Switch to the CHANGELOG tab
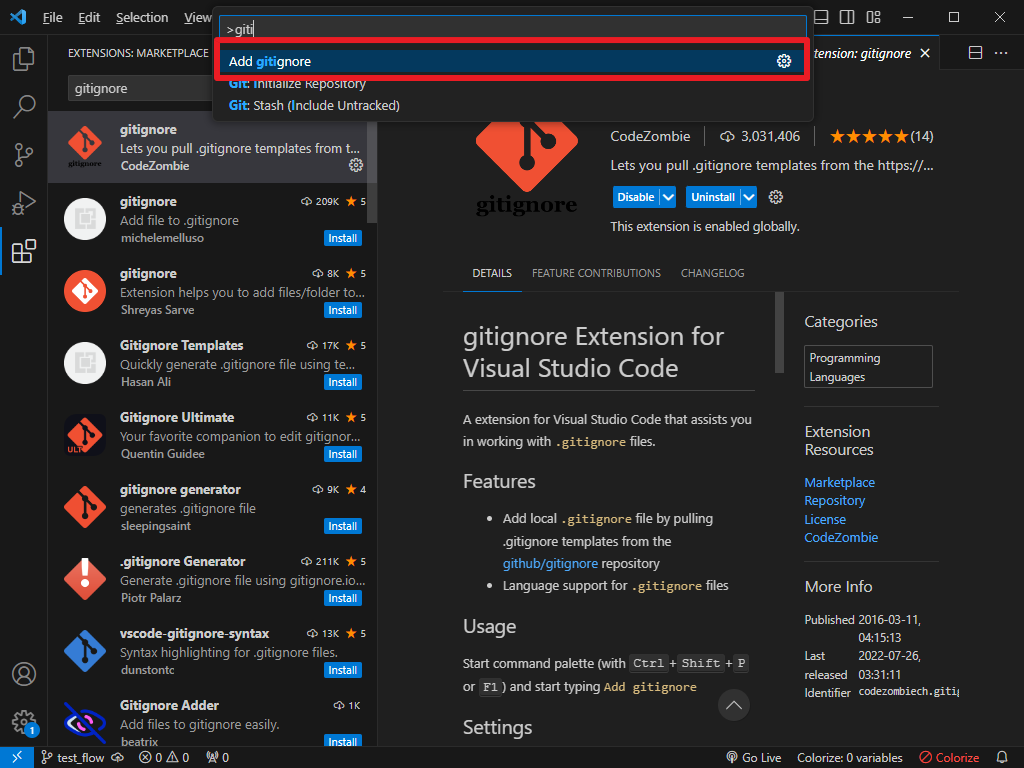 (712, 273)
